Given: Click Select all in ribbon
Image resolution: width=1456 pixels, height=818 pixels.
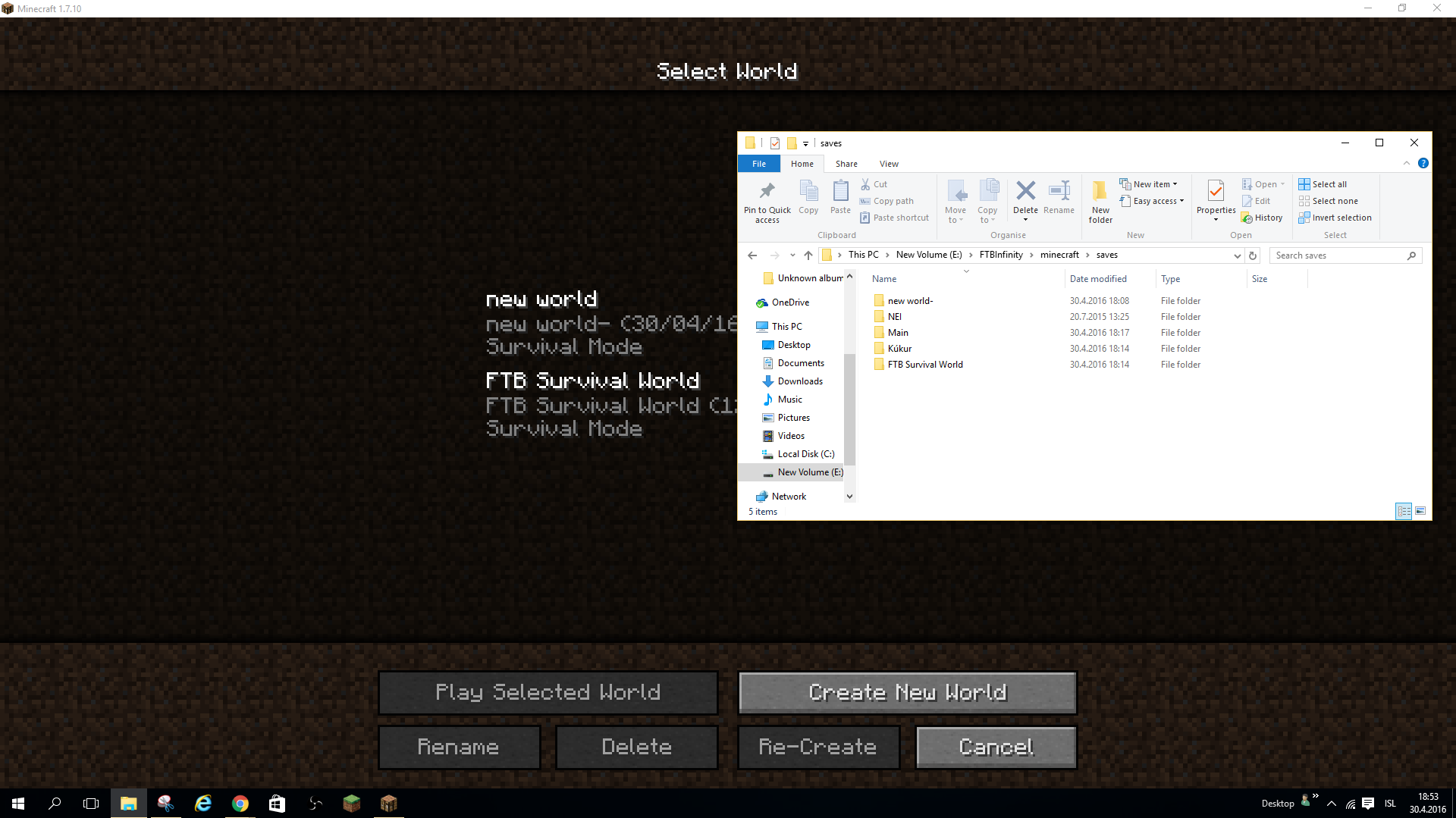Looking at the screenshot, I should click(1323, 184).
